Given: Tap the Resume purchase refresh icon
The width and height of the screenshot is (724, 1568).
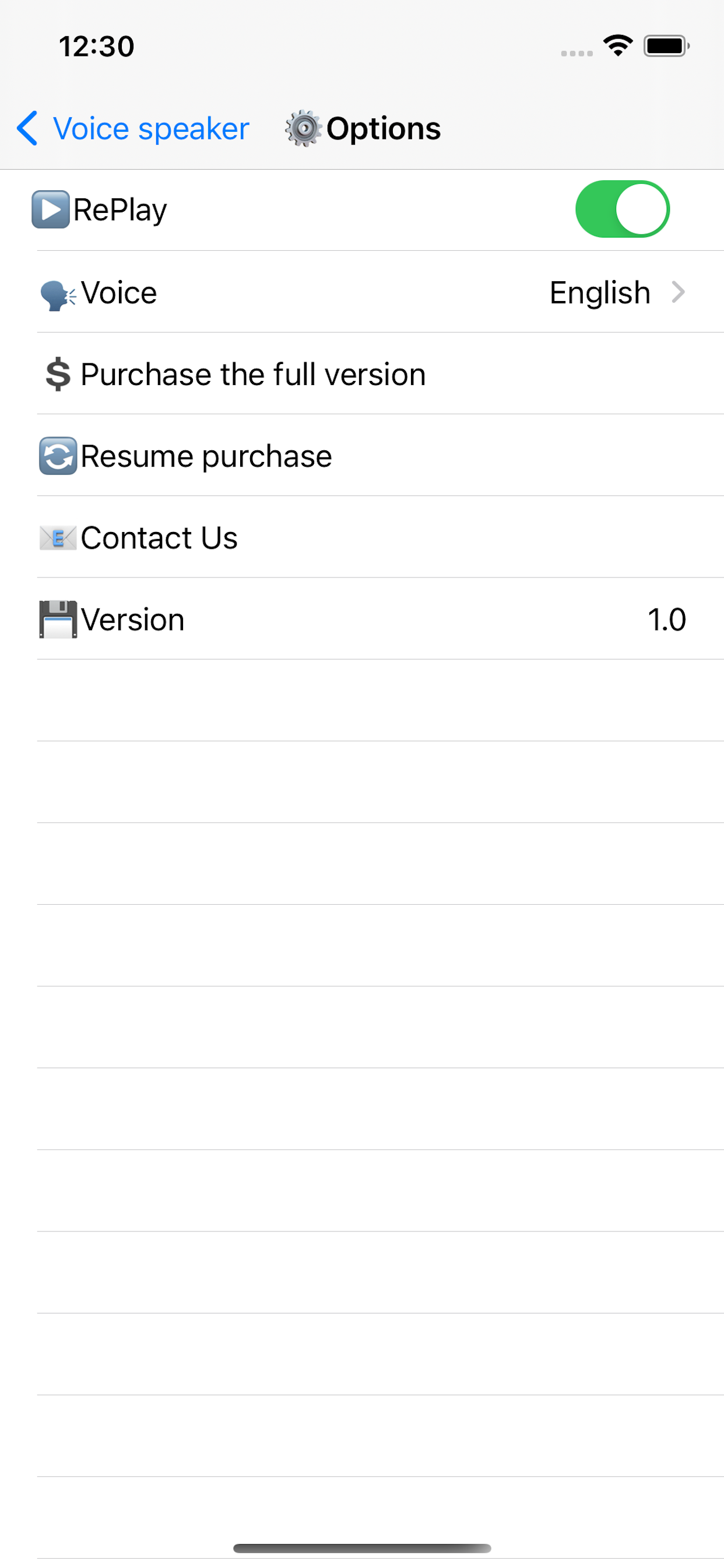Looking at the screenshot, I should [x=58, y=456].
